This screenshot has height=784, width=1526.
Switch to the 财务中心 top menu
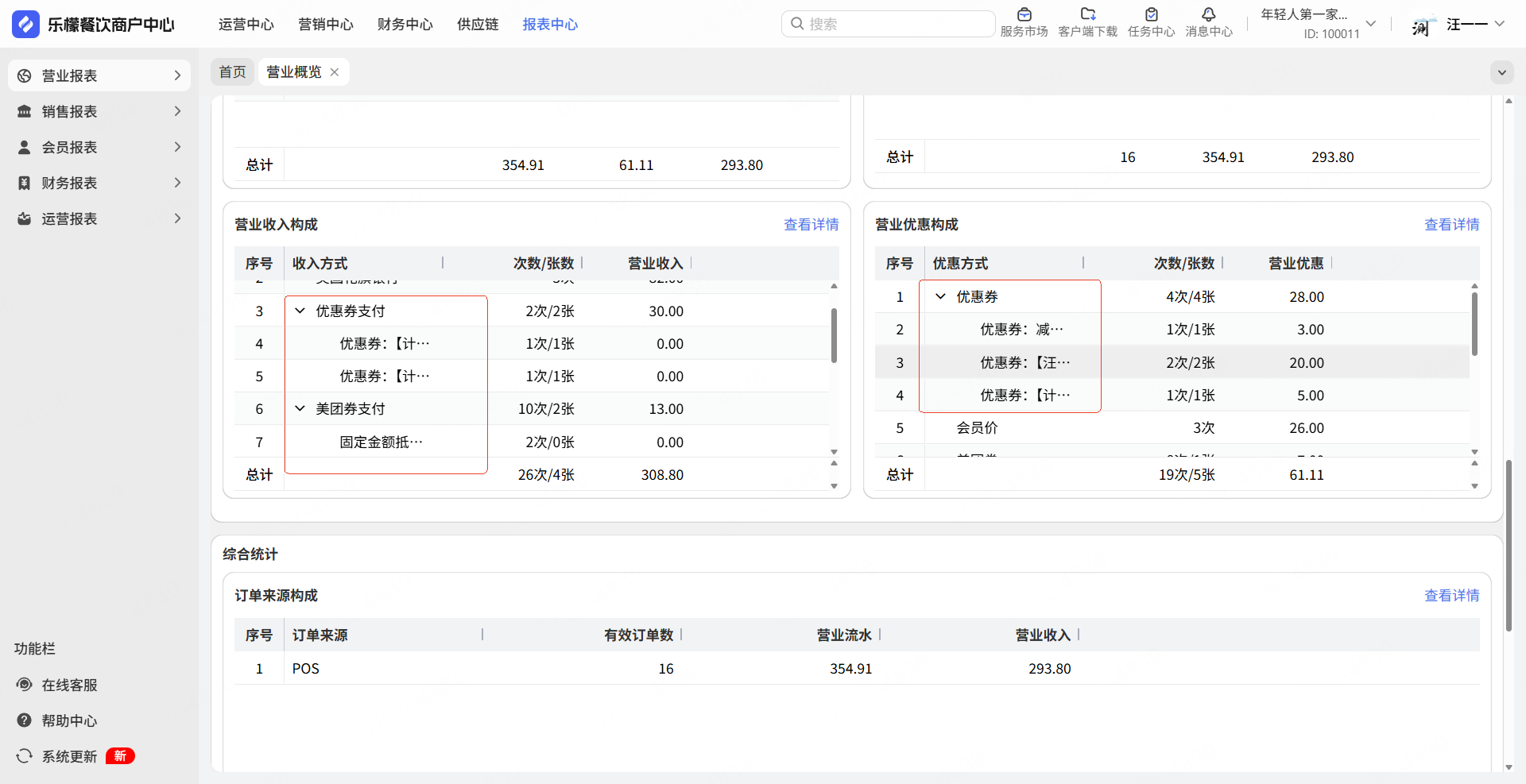point(405,25)
